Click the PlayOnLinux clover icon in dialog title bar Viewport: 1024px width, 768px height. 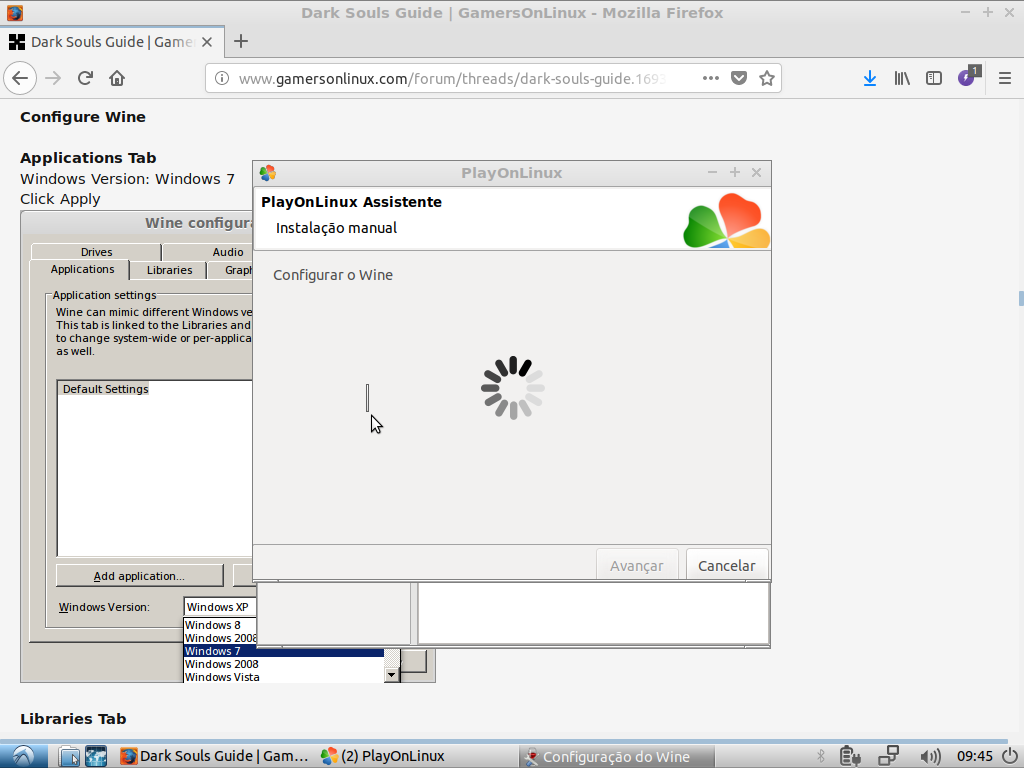tap(268, 173)
